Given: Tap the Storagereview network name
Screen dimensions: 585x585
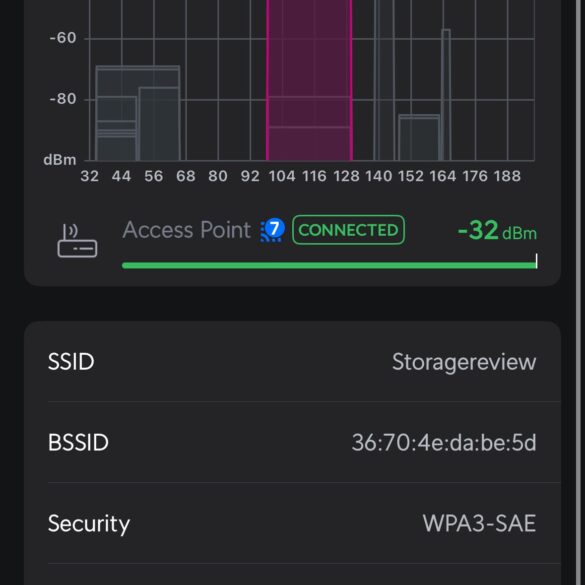Looking at the screenshot, I should tap(464, 362).
